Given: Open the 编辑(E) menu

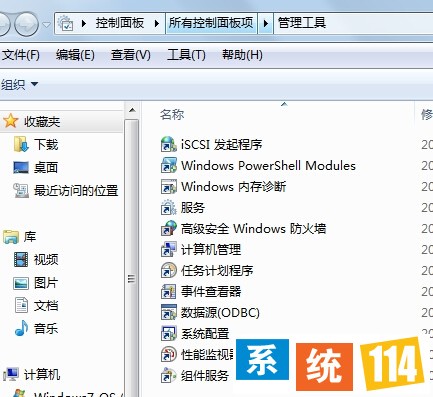Looking at the screenshot, I should pyautogui.click(x=75, y=55).
